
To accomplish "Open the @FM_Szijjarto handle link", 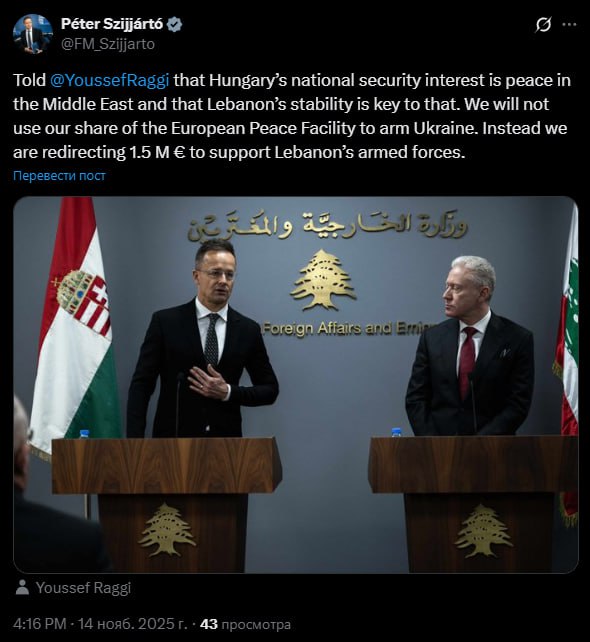I will click(x=108, y=44).
